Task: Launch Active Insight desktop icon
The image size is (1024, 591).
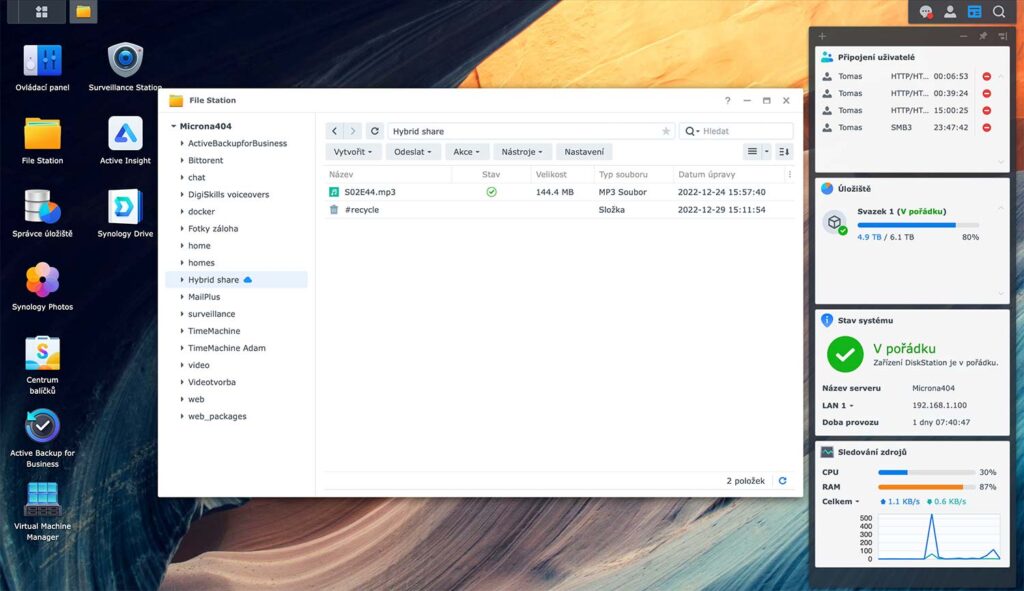Action: [125, 140]
